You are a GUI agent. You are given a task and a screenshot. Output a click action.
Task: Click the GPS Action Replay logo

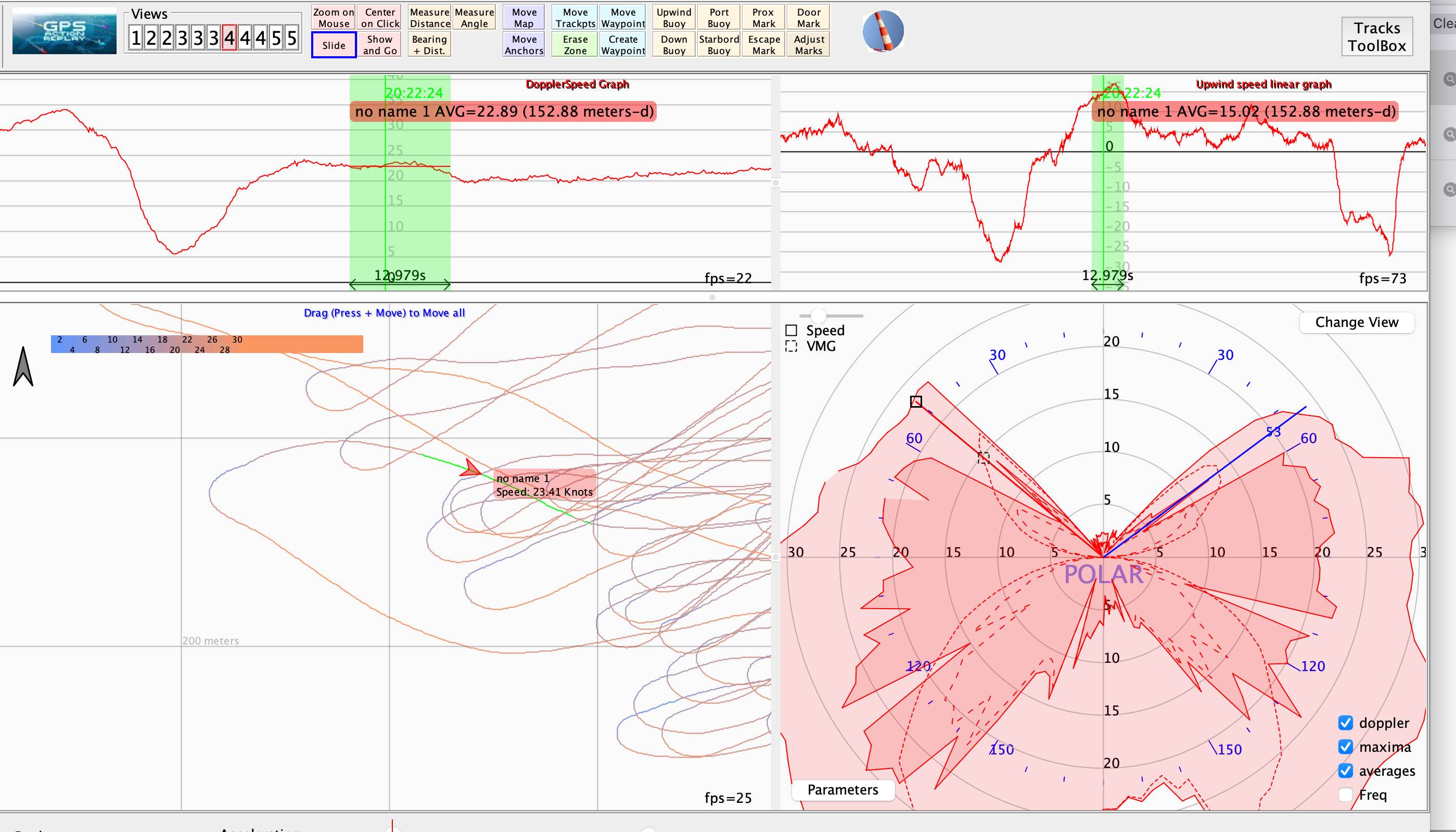[64, 31]
